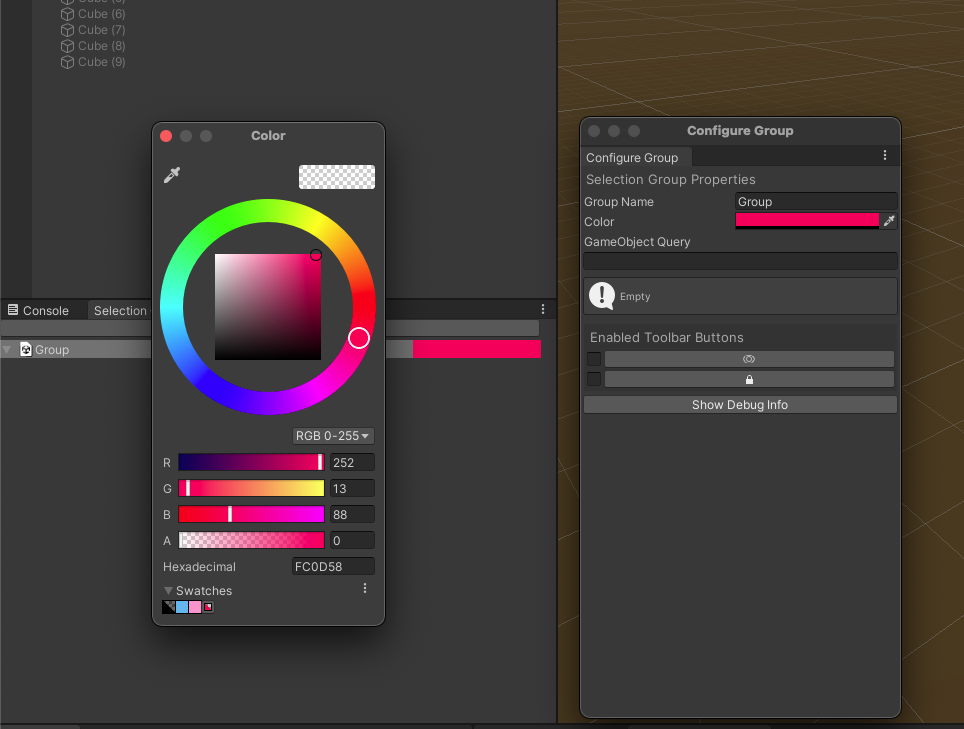Switch to the Configure Group tab
This screenshot has width=964, height=729.
click(x=635, y=157)
